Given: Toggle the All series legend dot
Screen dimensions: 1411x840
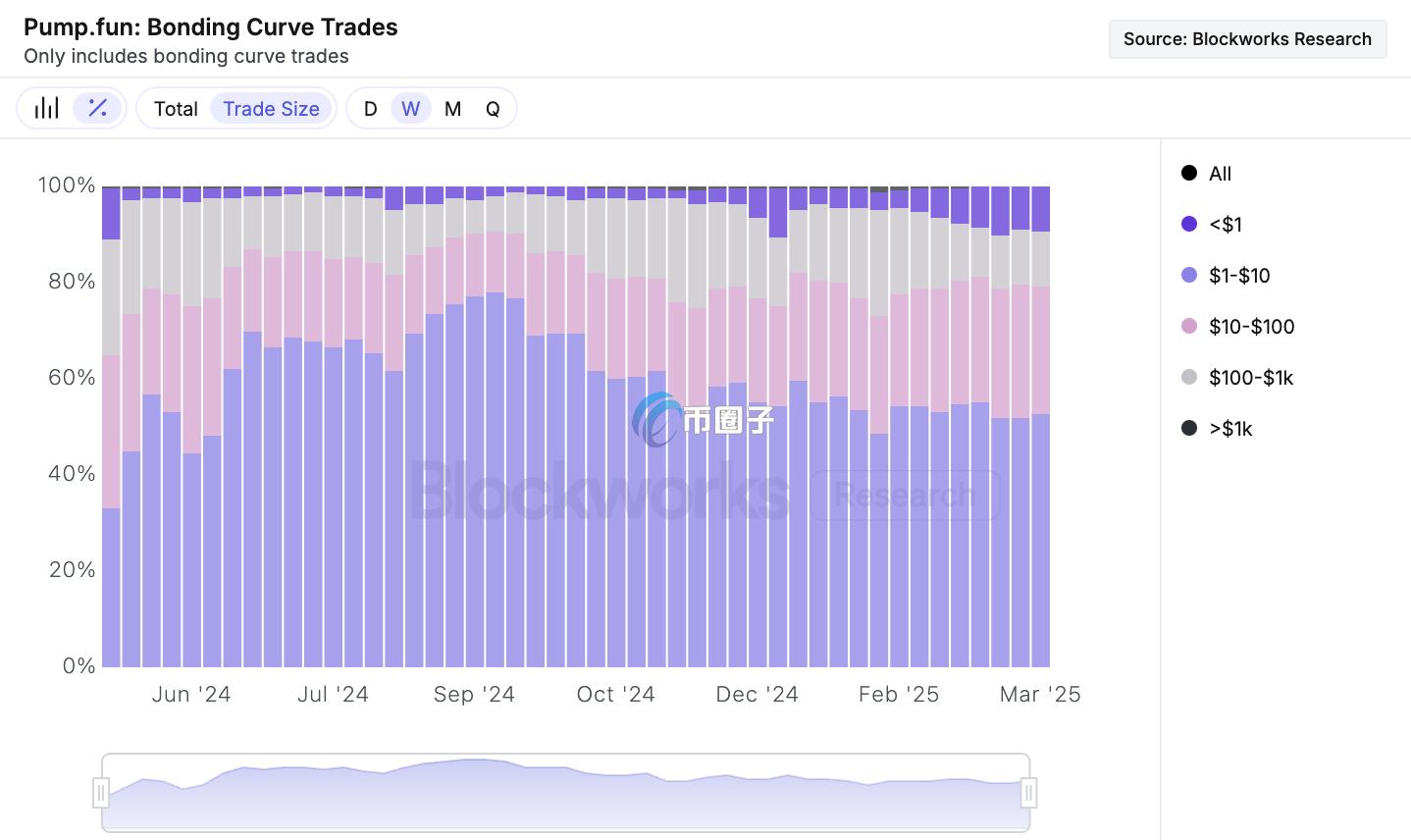Looking at the screenshot, I should coord(1189,174).
